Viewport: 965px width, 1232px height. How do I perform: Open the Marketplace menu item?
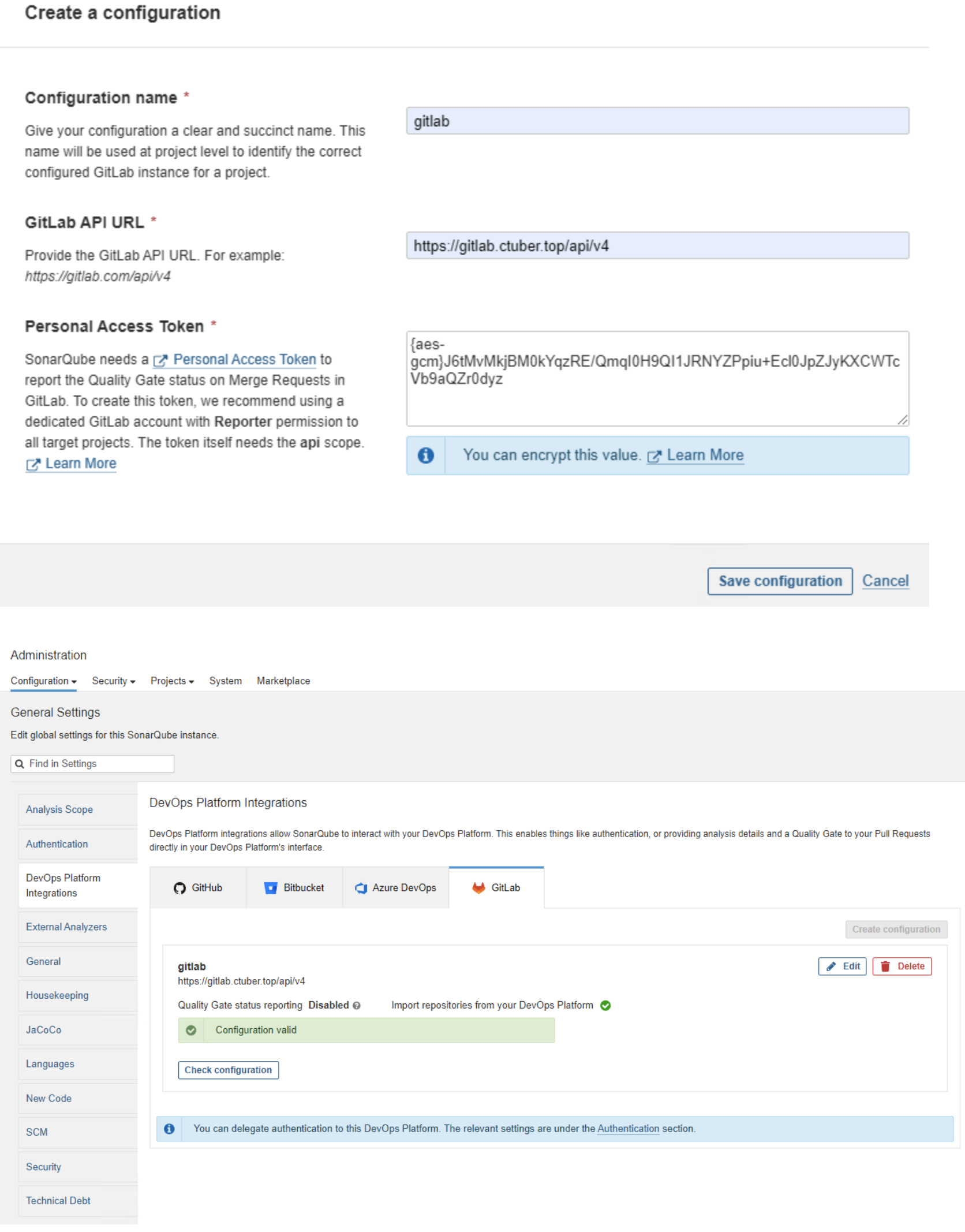point(283,681)
